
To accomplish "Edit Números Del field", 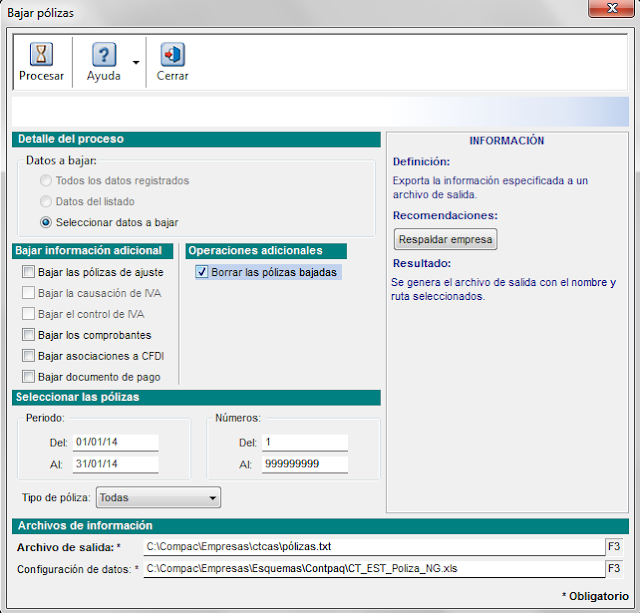I will [x=305, y=442].
